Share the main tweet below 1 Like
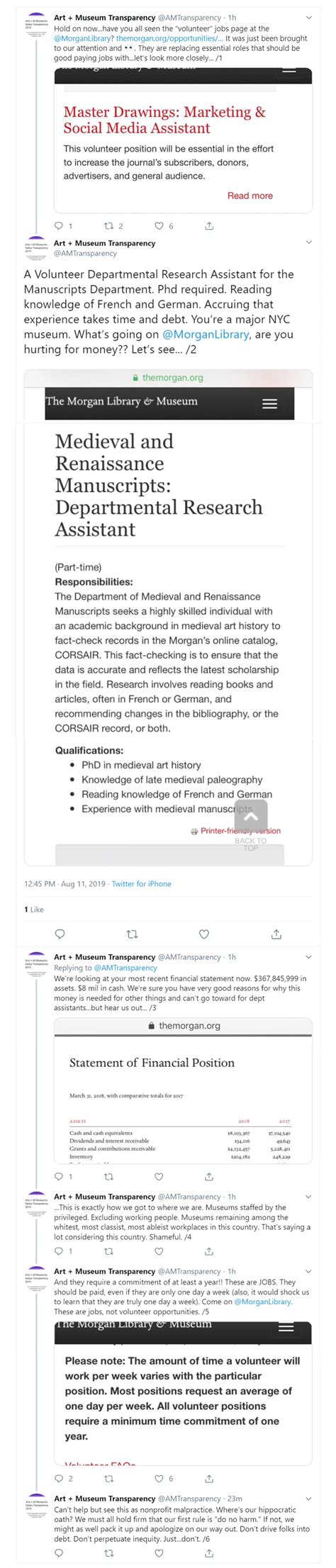This screenshot has height=1568, width=336. [x=276, y=934]
